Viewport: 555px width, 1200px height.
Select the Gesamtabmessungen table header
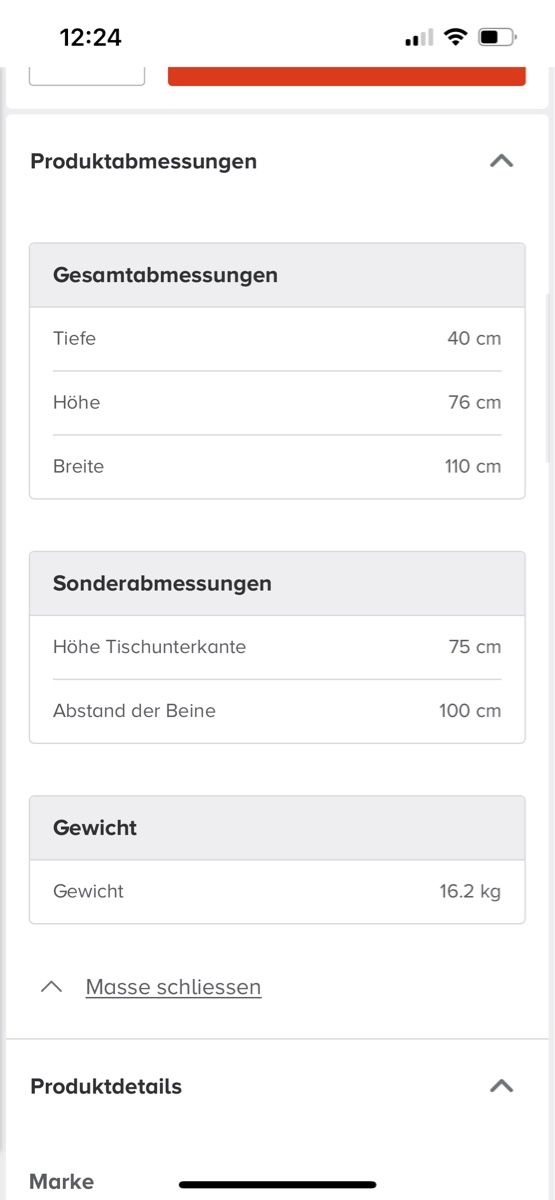point(277,275)
